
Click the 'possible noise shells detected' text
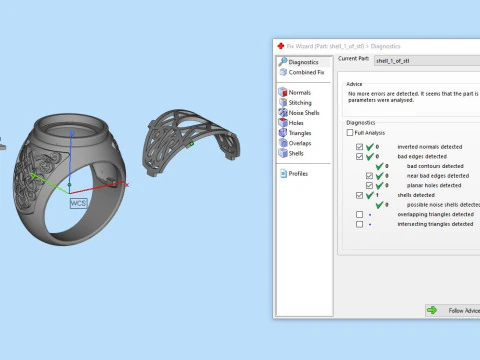(443, 205)
